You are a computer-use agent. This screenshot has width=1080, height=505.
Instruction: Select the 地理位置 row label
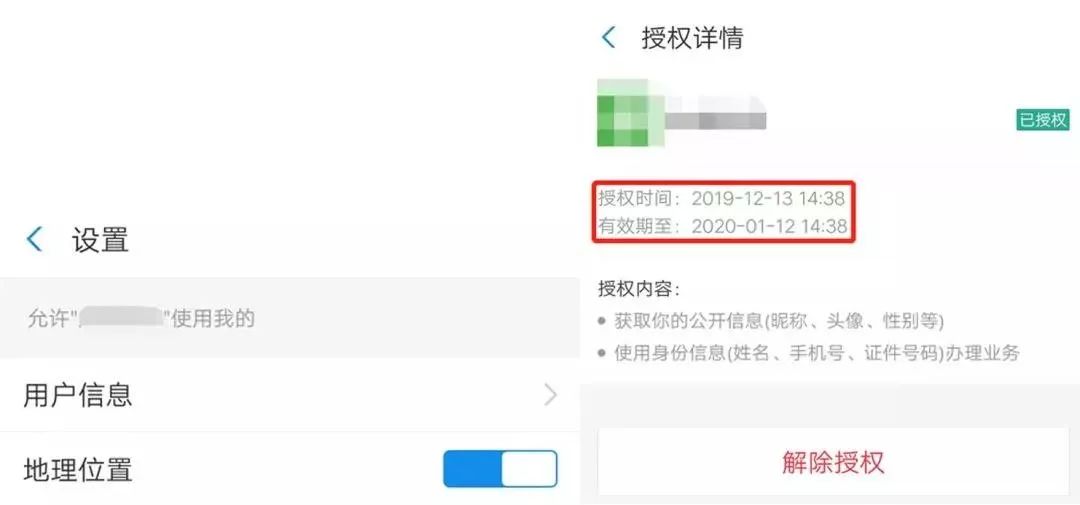(78, 471)
